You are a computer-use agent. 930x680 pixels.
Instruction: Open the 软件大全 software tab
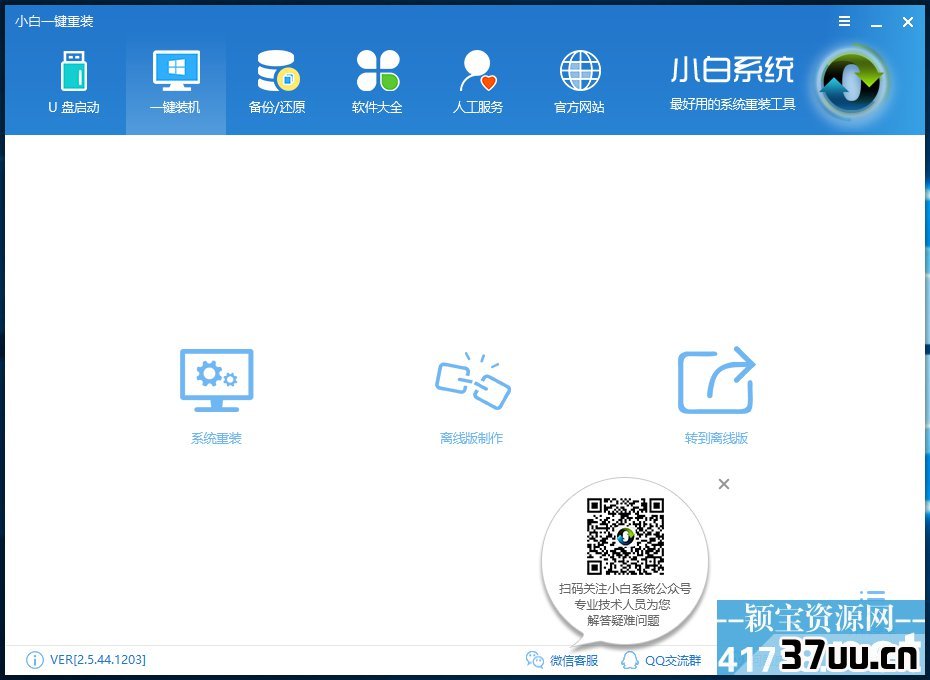coord(377,83)
